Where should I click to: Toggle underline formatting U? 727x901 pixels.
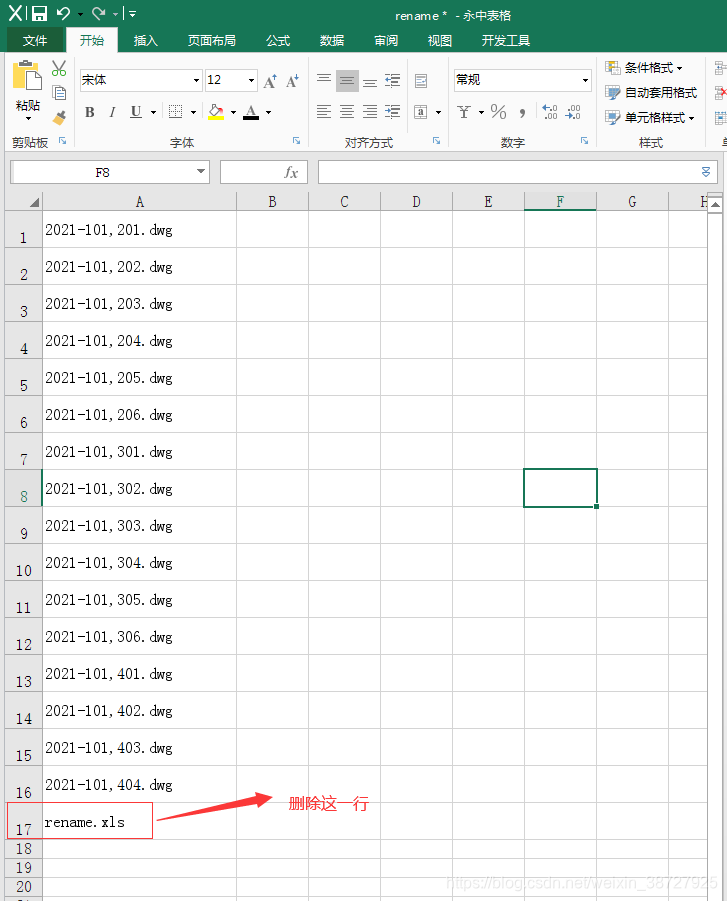click(136, 112)
